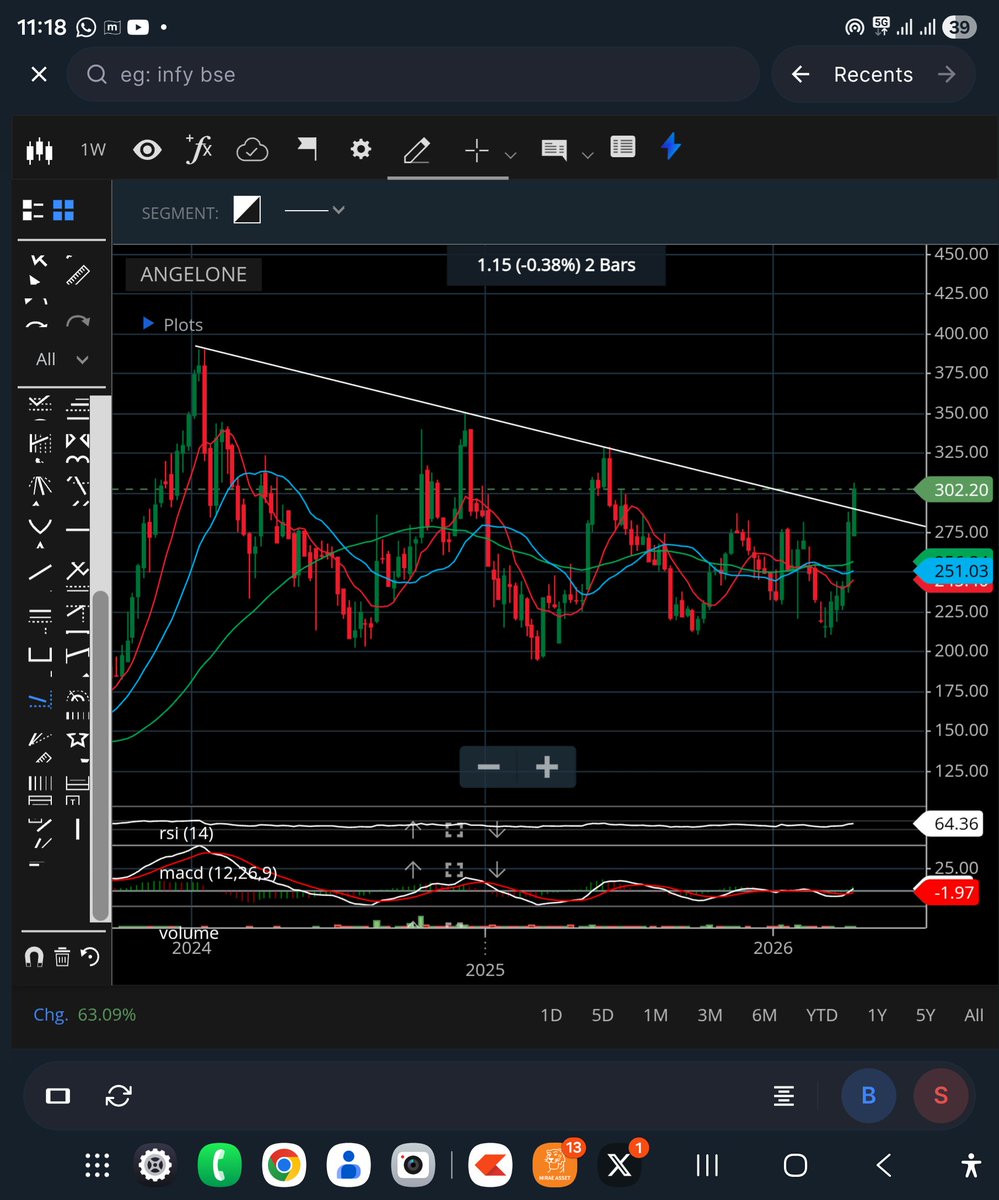Toggle the pencil drawing mode
Image resolution: width=999 pixels, height=1200 pixels.
416,150
